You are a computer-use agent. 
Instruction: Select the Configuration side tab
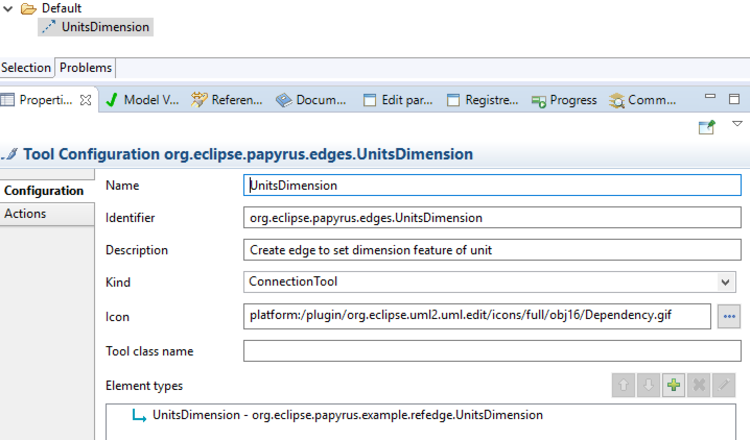coord(47,190)
